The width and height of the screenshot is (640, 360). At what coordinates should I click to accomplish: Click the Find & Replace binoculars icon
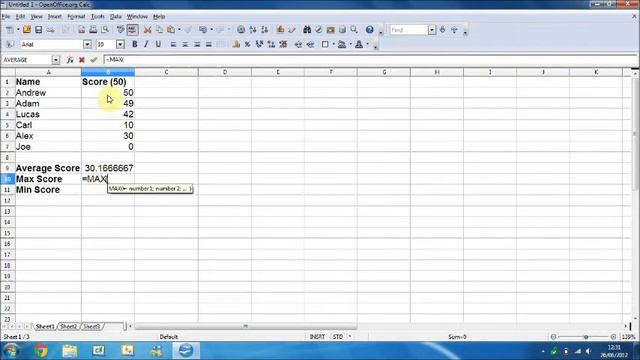click(307, 30)
